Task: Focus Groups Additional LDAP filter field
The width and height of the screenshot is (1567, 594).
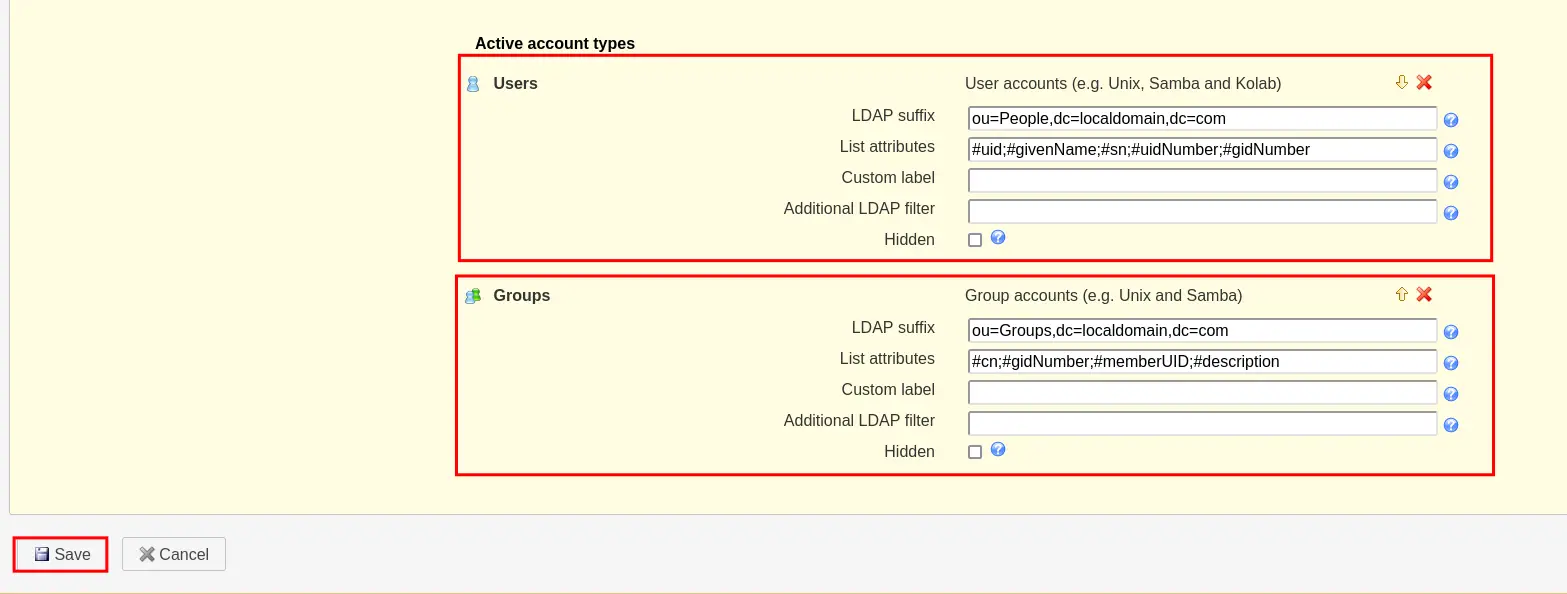Action: (x=1203, y=423)
